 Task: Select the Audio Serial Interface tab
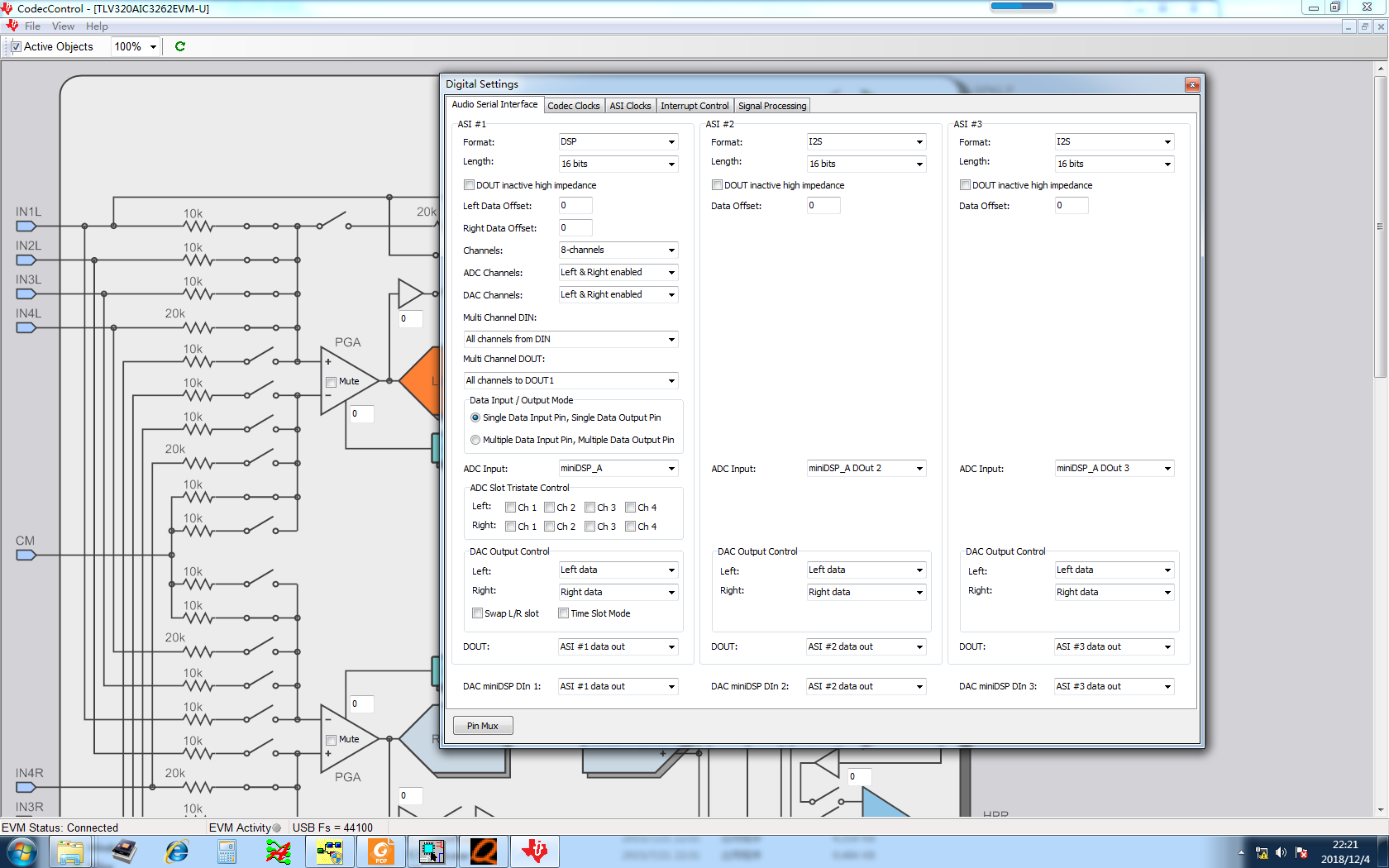click(494, 104)
